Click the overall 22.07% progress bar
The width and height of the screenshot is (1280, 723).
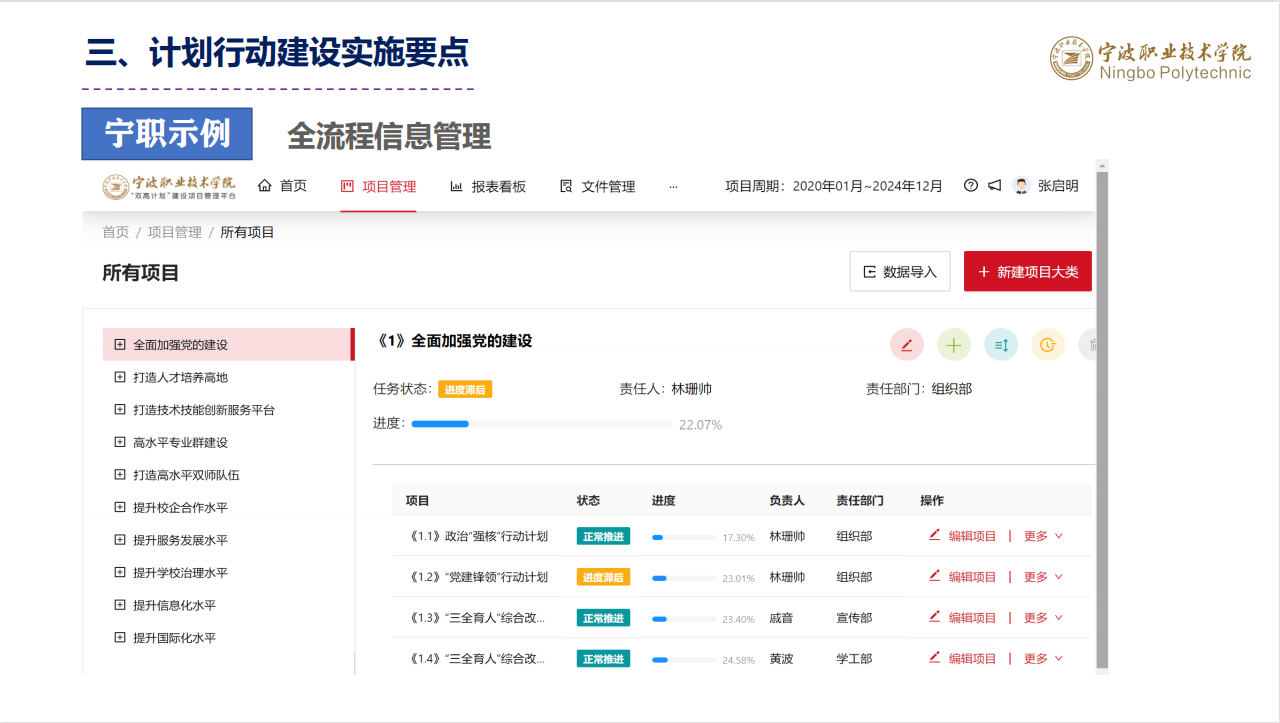point(541,424)
